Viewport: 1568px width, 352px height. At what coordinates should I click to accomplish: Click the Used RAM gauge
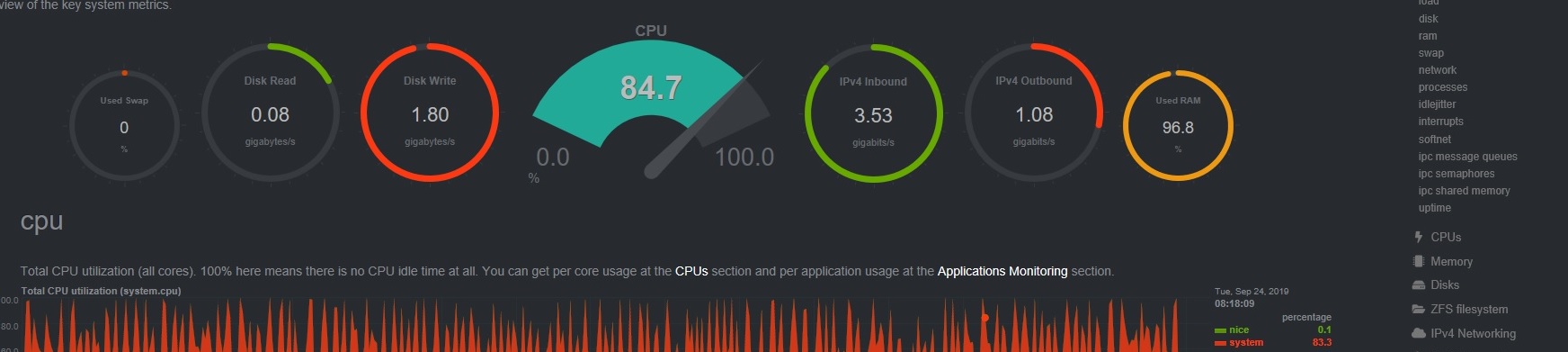pyautogui.click(x=1178, y=125)
